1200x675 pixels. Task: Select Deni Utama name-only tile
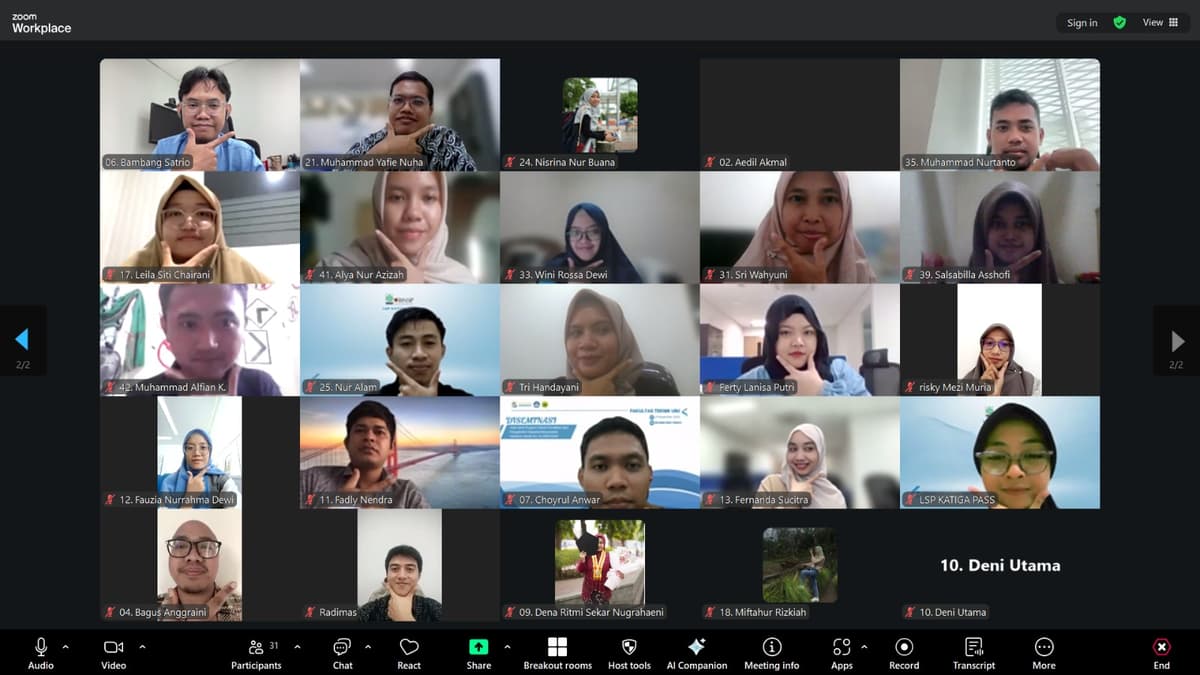point(1000,565)
